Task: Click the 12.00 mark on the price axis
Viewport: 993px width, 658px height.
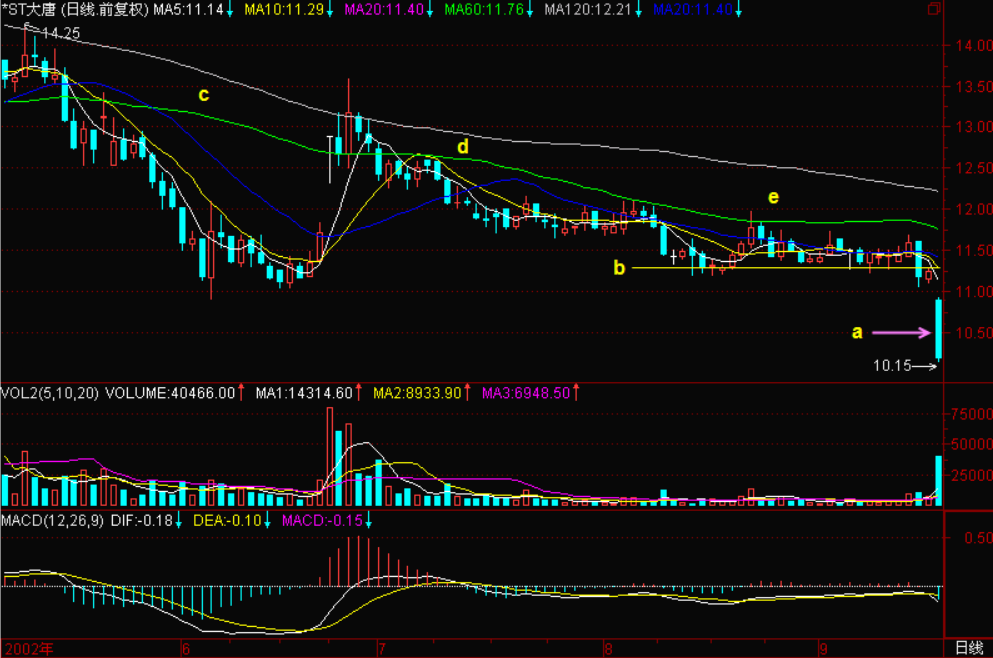Action: pos(965,210)
